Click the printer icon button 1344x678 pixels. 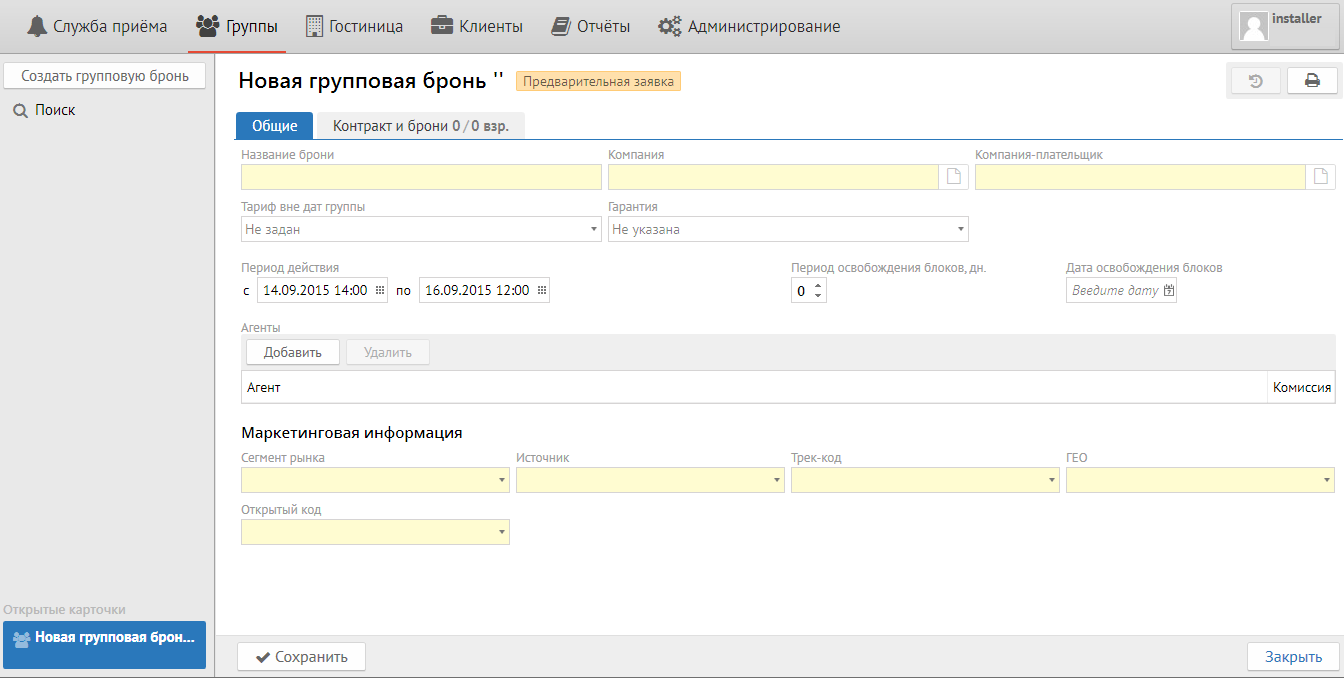(x=1312, y=81)
